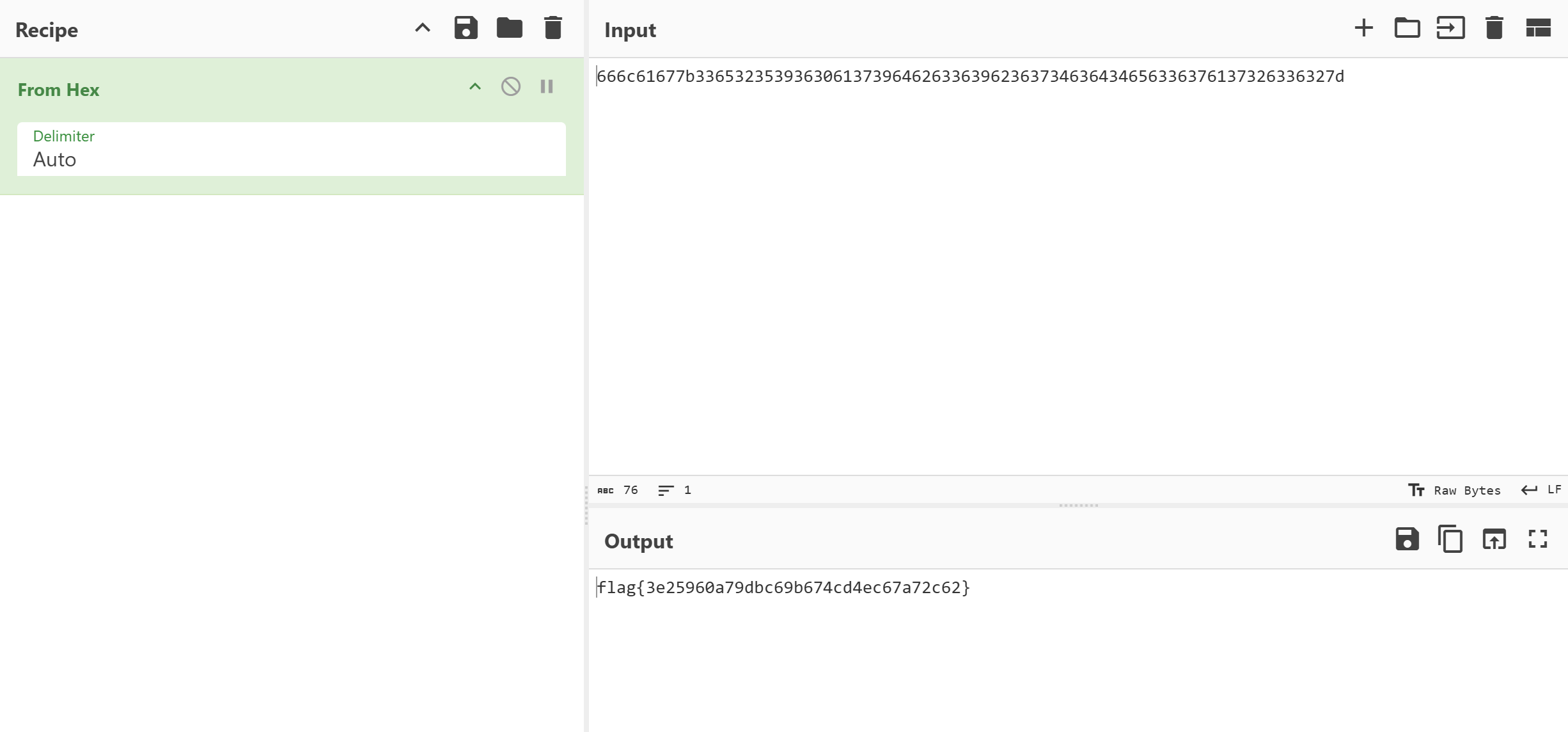Viewport: 1568px width, 732px height.
Task: Copy raw output to clipboard
Action: 1450,539
